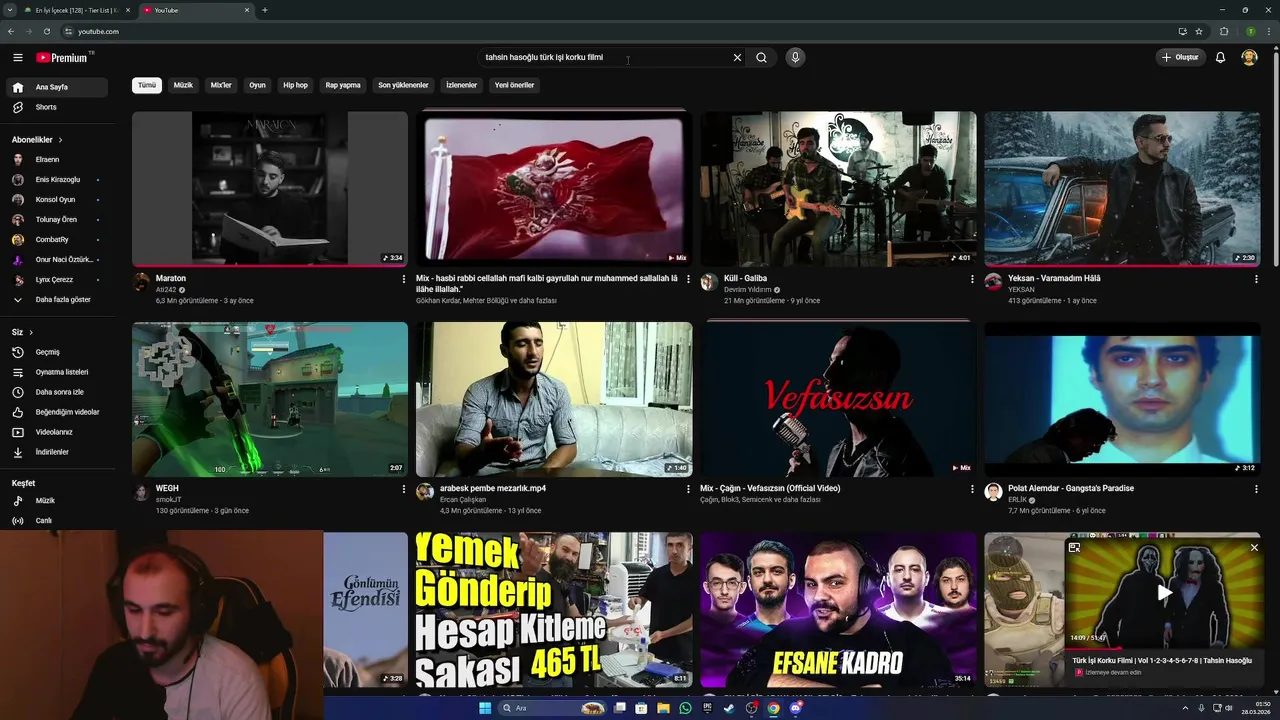Image resolution: width=1280 pixels, height=720 pixels.
Task: Open the three-dot menu for Maraton video
Action: tap(404, 279)
